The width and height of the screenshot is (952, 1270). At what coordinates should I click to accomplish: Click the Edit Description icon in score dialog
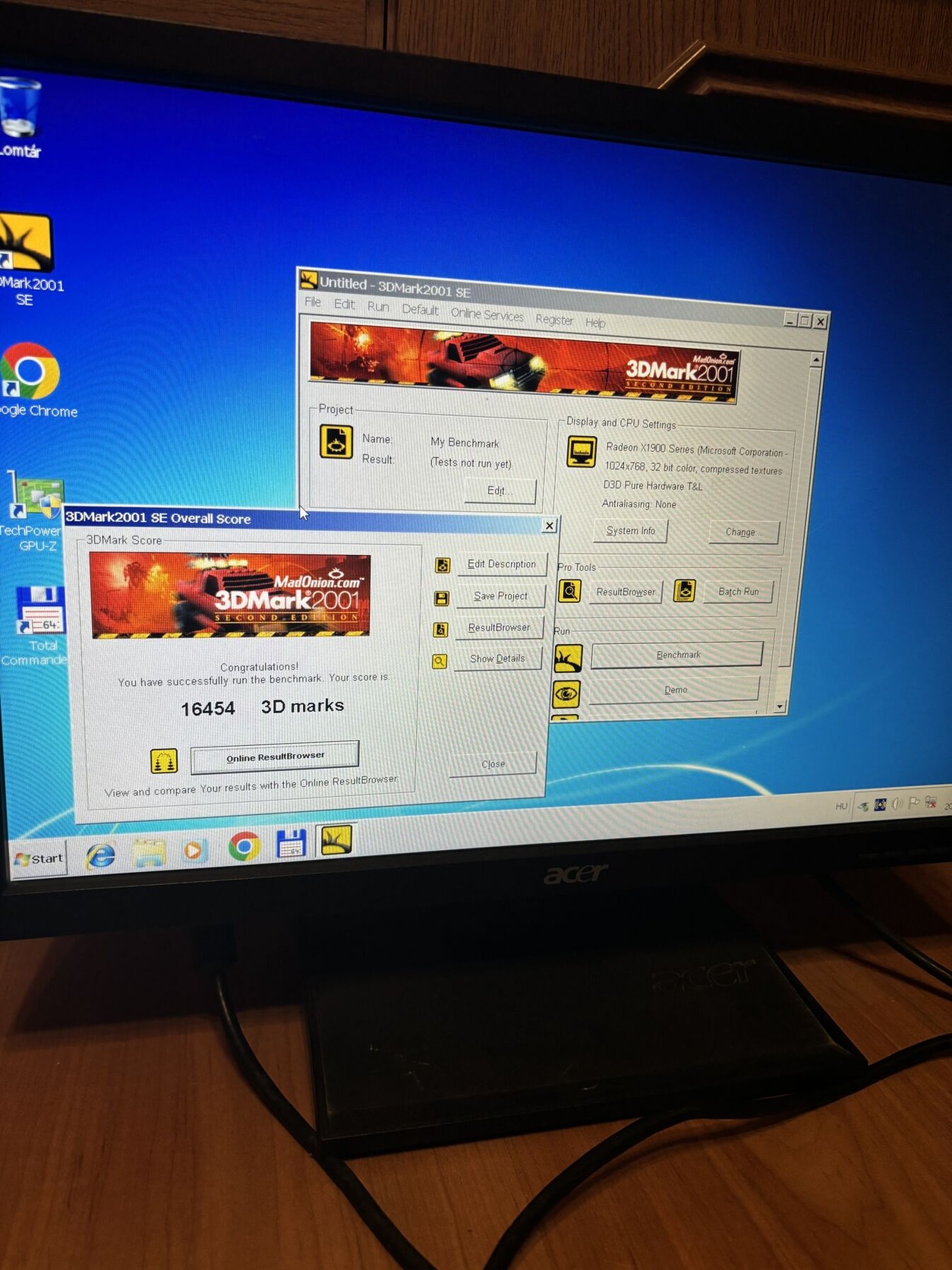pyautogui.click(x=443, y=565)
